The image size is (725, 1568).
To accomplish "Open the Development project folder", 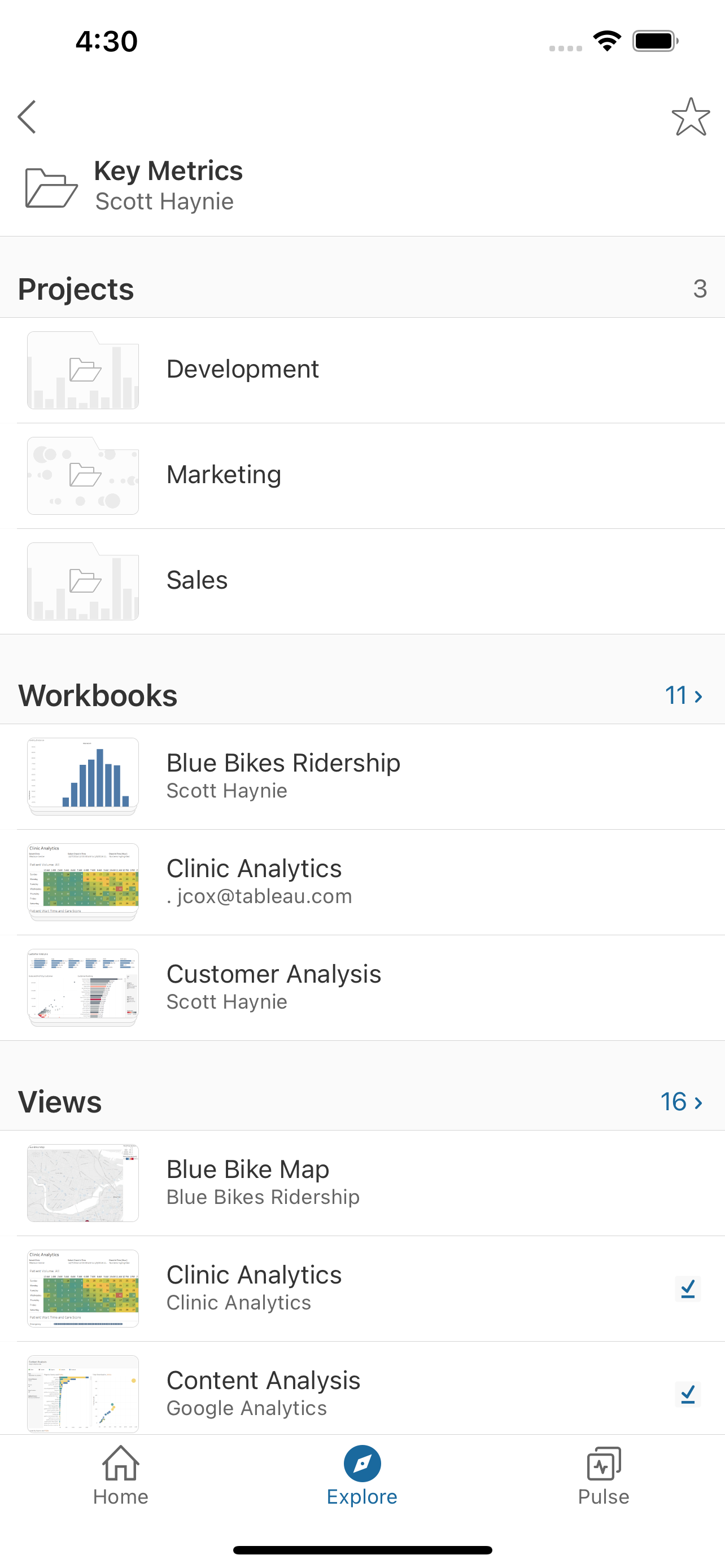I will pos(242,370).
